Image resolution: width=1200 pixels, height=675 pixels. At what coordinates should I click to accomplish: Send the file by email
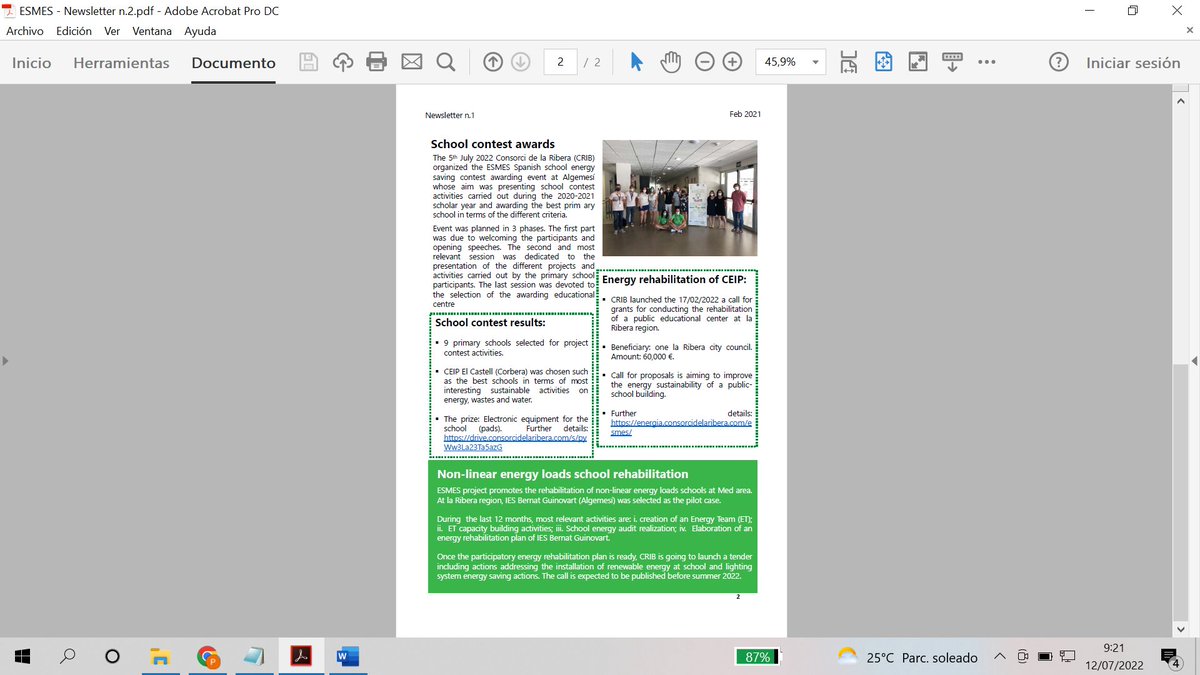pos(411,62)
